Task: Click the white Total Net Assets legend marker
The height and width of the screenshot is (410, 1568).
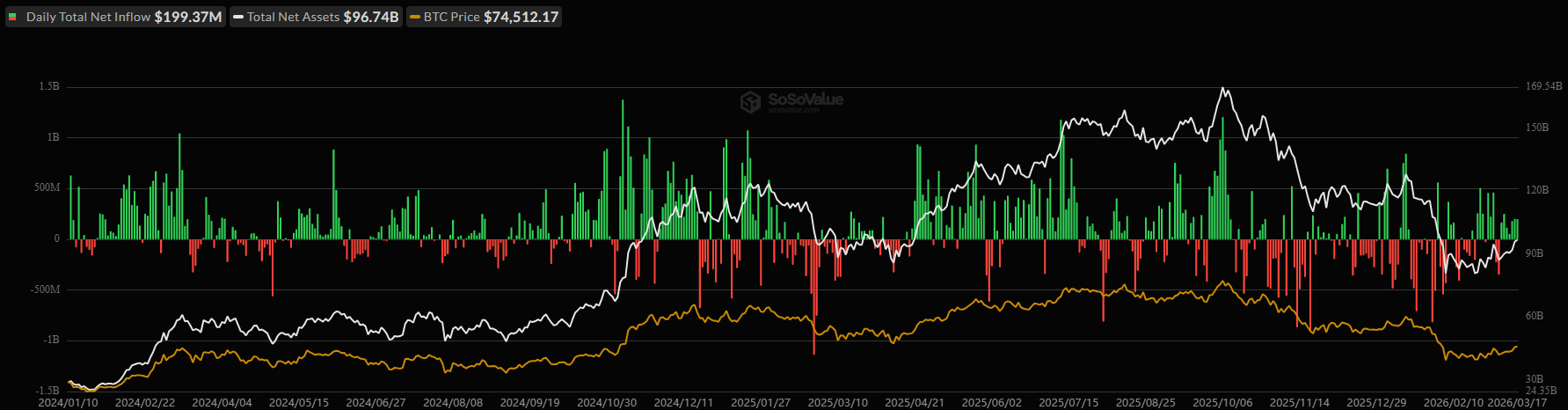Action: (237, 18)
